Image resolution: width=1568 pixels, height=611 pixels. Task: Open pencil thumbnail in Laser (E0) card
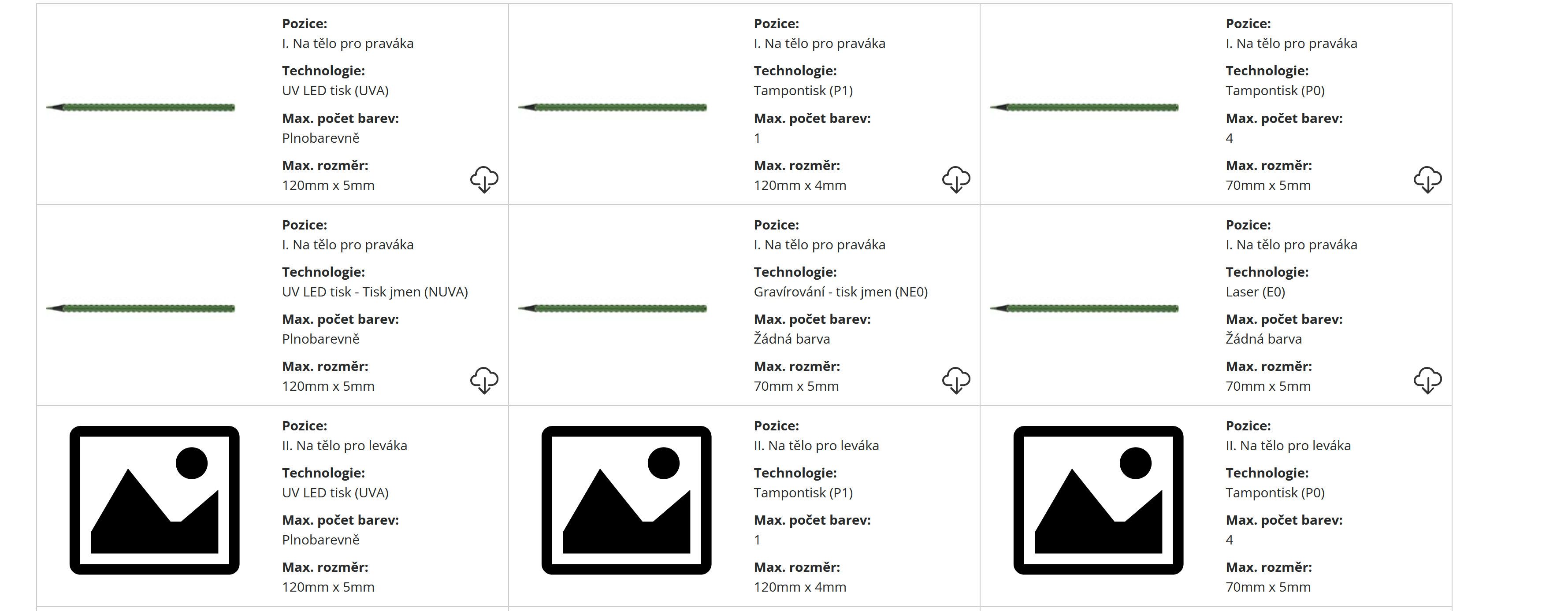pos(1085,308)
